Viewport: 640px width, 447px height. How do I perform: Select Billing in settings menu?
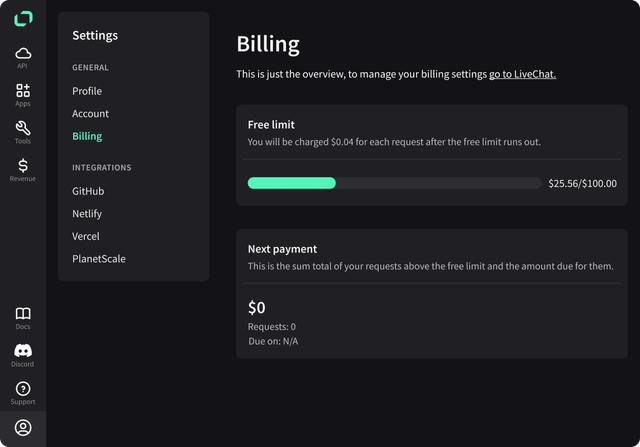point(87,136)
